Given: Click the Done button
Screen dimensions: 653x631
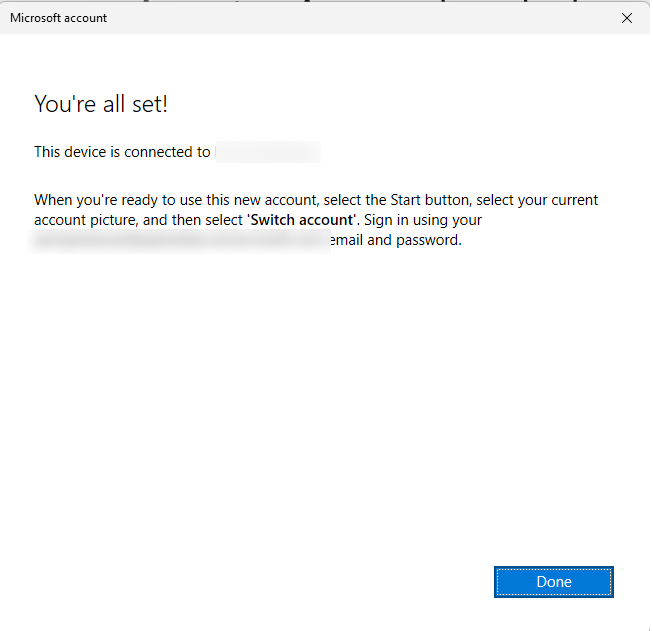Looking at the screenshot, I should coord(553,581).
